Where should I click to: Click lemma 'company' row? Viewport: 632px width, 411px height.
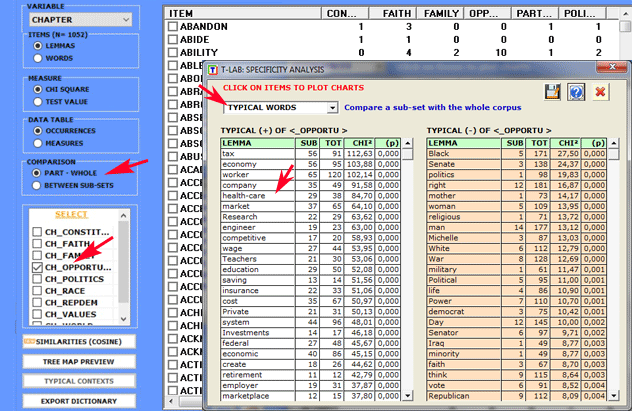pyautogui.click(x=258, y=185)
